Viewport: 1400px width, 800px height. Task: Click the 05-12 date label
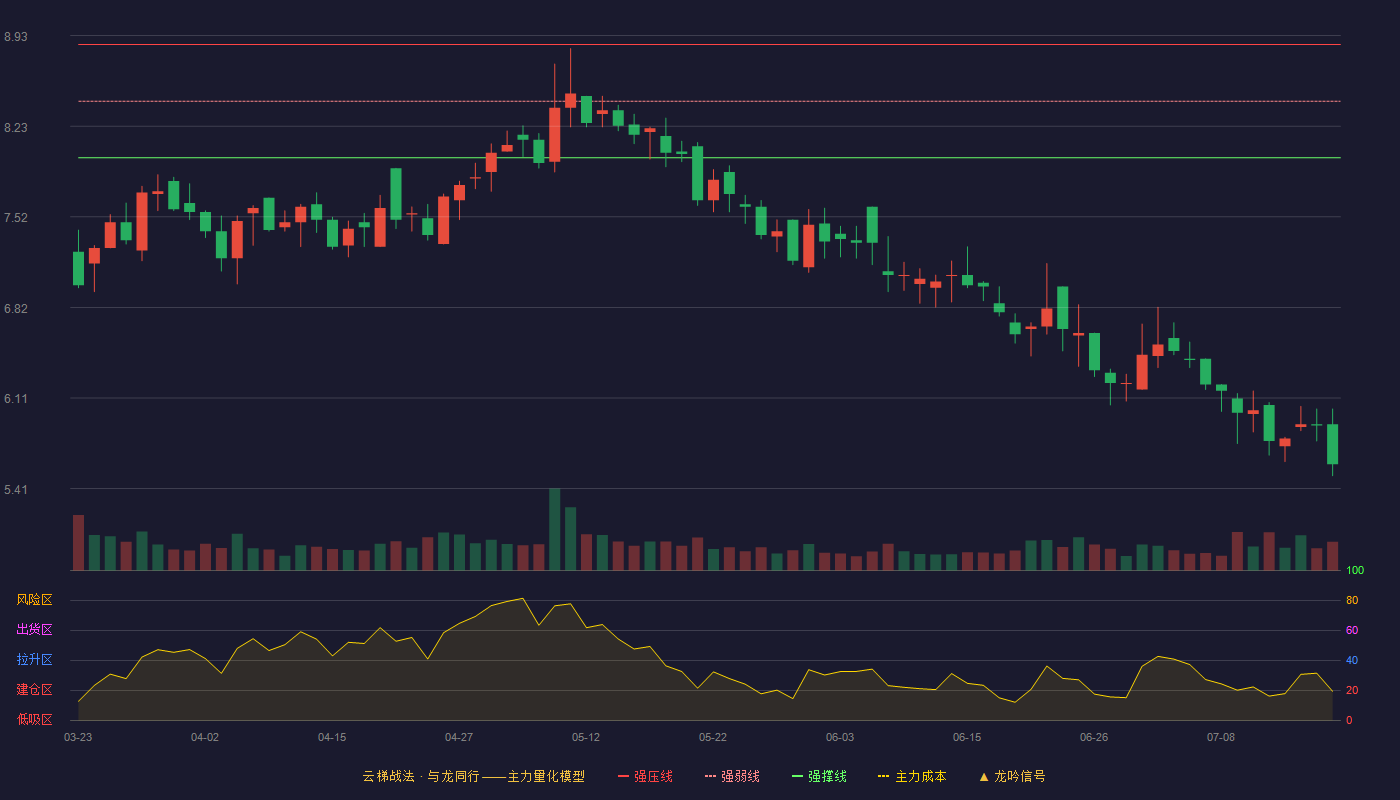click(586, 737)
